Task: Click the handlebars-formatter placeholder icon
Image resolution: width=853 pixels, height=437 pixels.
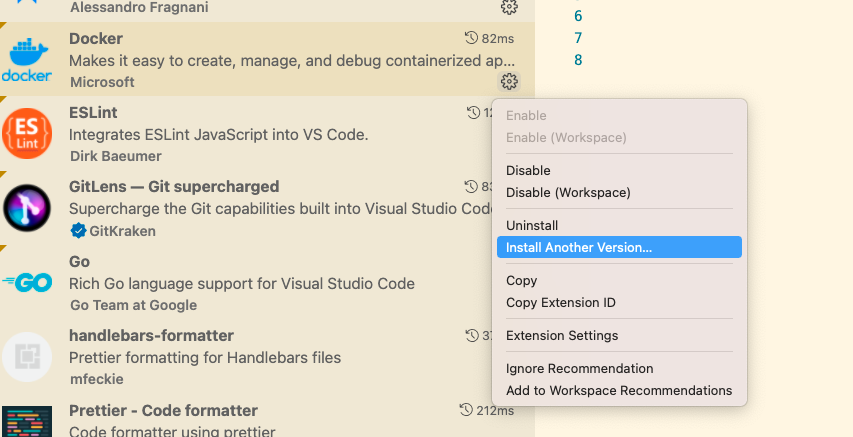Action: coord(27,357)
